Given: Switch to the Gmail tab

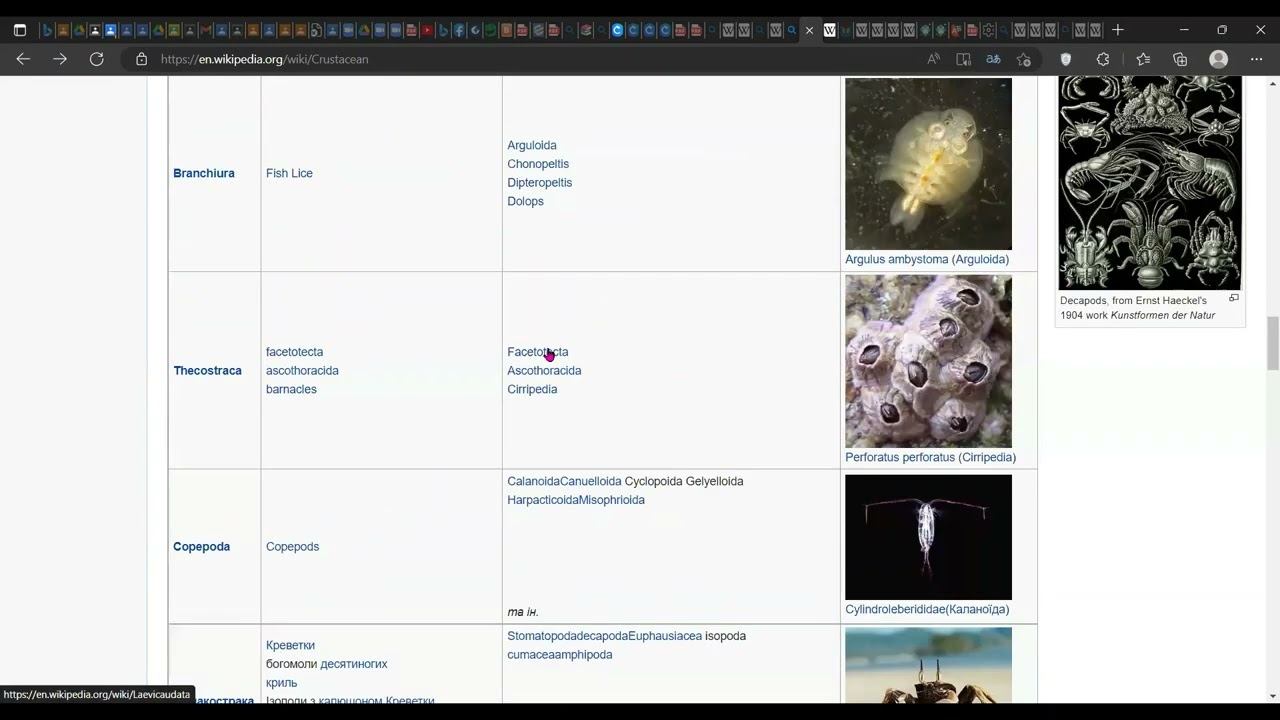Looking at the screenshot, I should [x=205, y=30].
